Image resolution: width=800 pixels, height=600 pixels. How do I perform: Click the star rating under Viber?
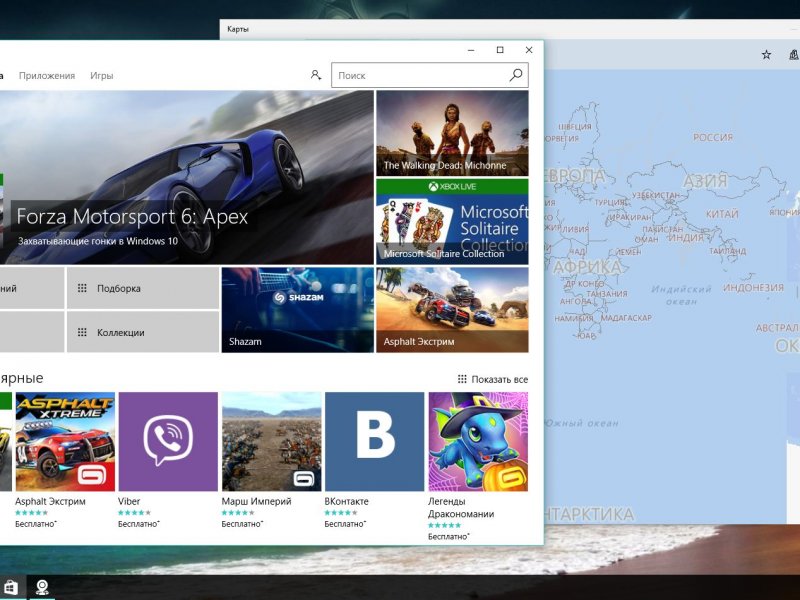point(134,513)
